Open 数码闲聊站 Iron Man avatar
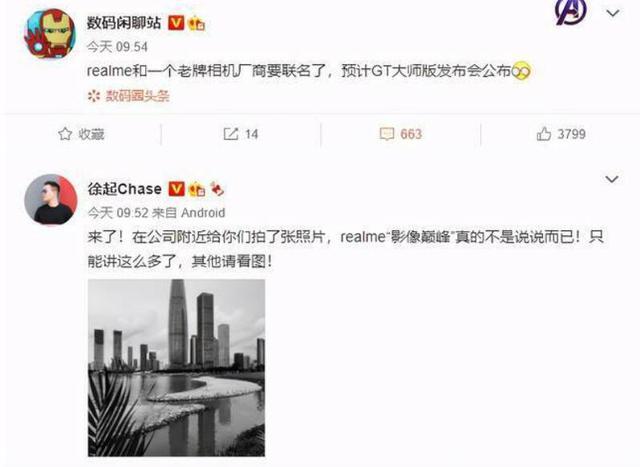The width and height of the screenshot is (640, 467). [50, 33]
